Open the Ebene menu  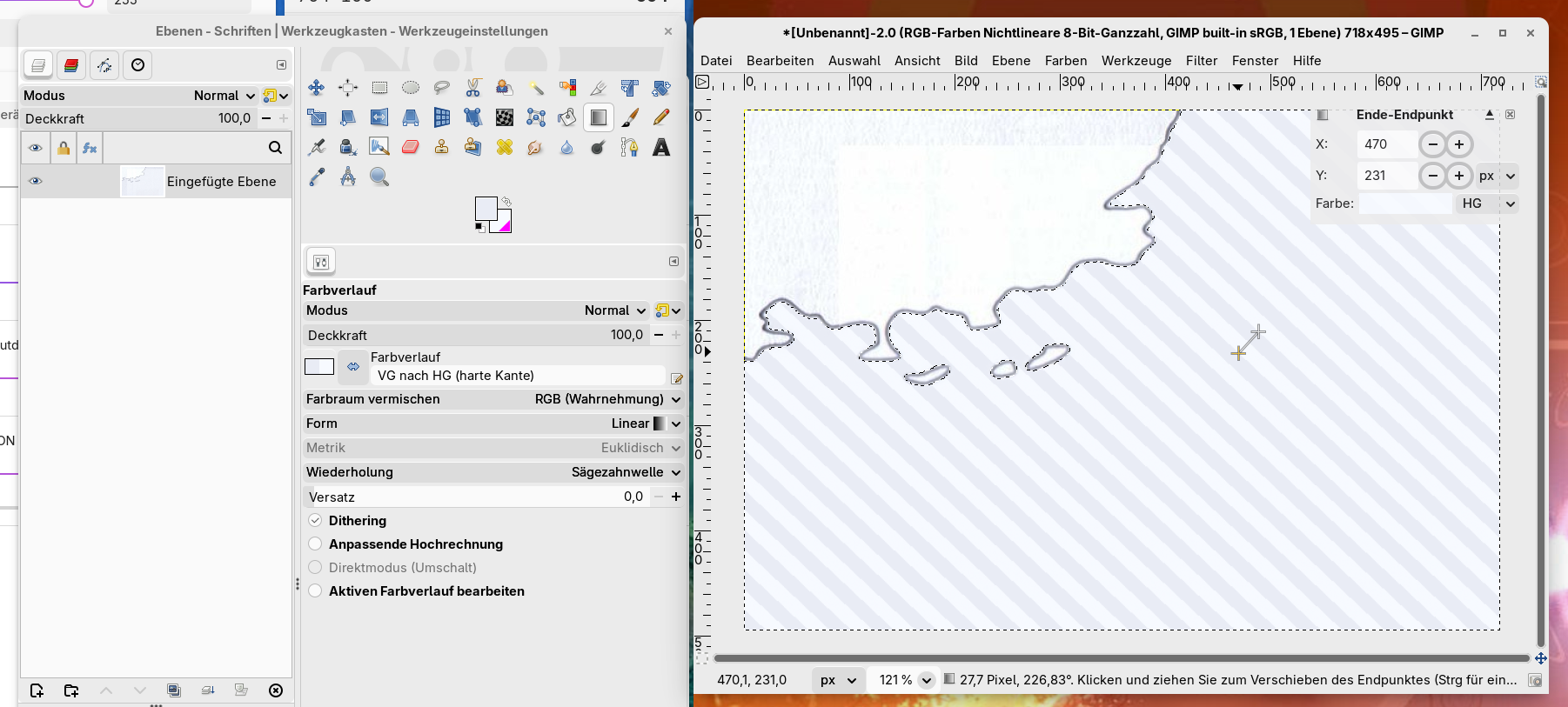click(1011, 61)
